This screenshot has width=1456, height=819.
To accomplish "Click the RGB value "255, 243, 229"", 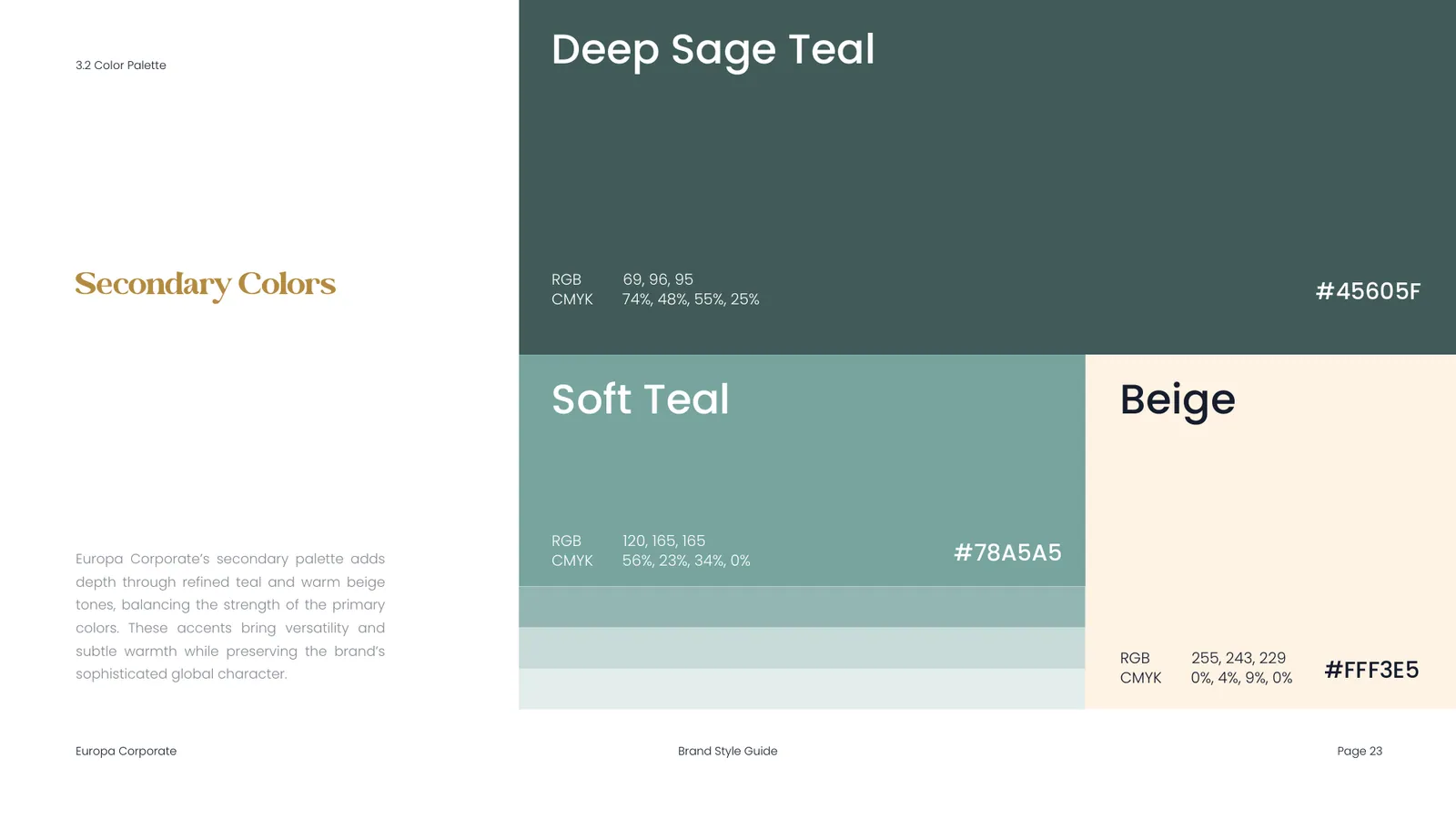I will coord(1239,658).
